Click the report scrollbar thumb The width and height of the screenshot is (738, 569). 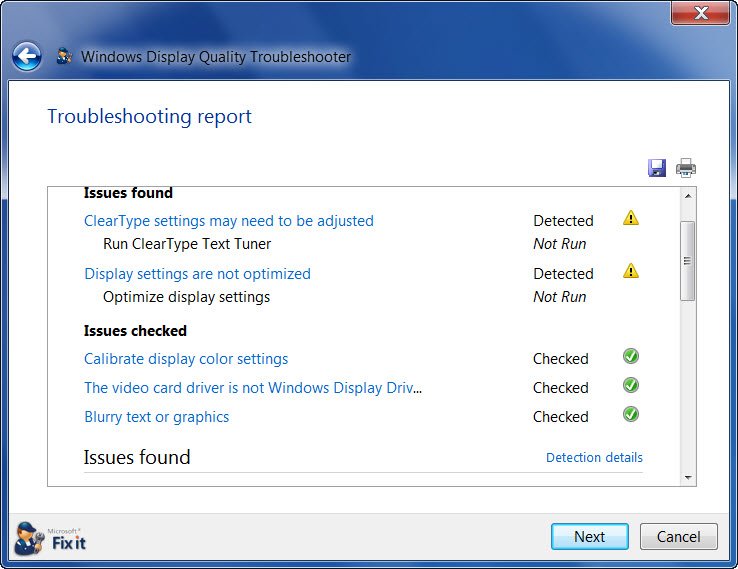click(688, 261)
